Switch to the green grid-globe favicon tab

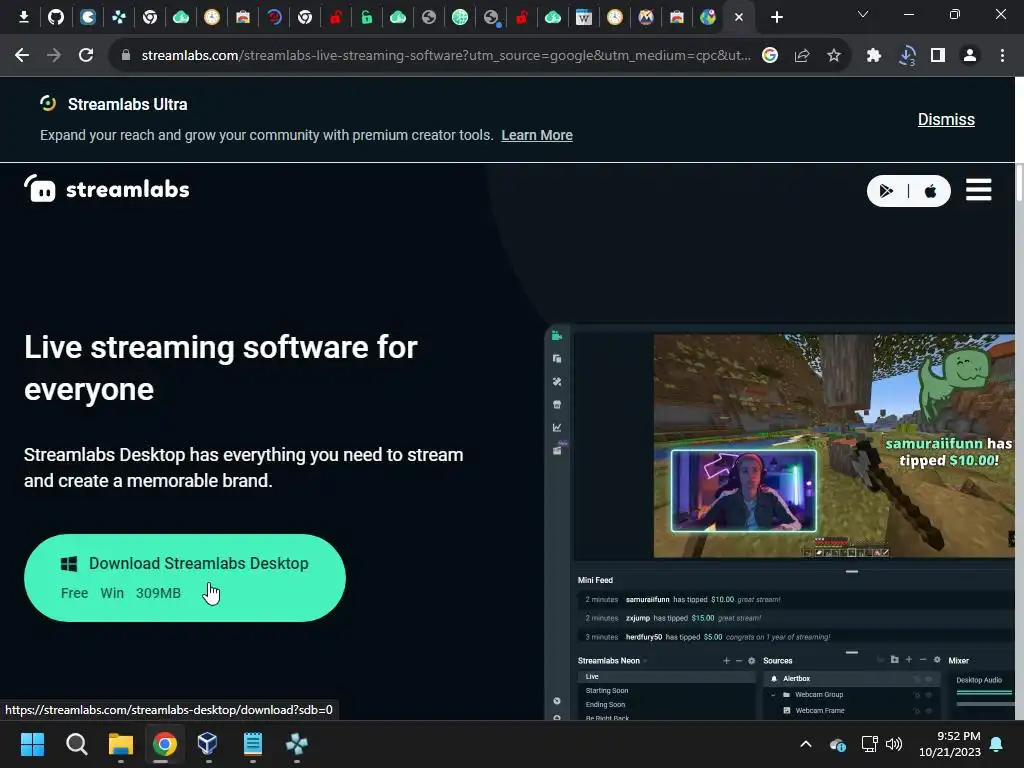pos(460,17)
